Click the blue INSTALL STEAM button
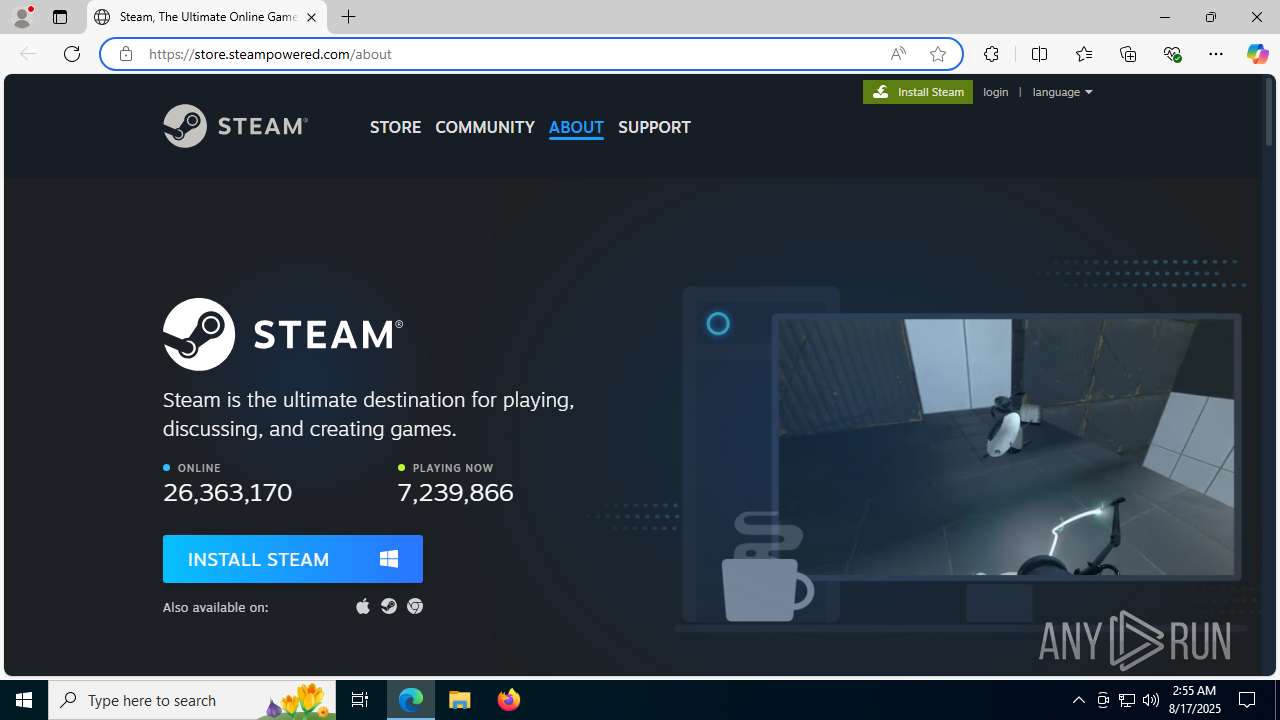1280x720 pixels. (x=293, y=559)
